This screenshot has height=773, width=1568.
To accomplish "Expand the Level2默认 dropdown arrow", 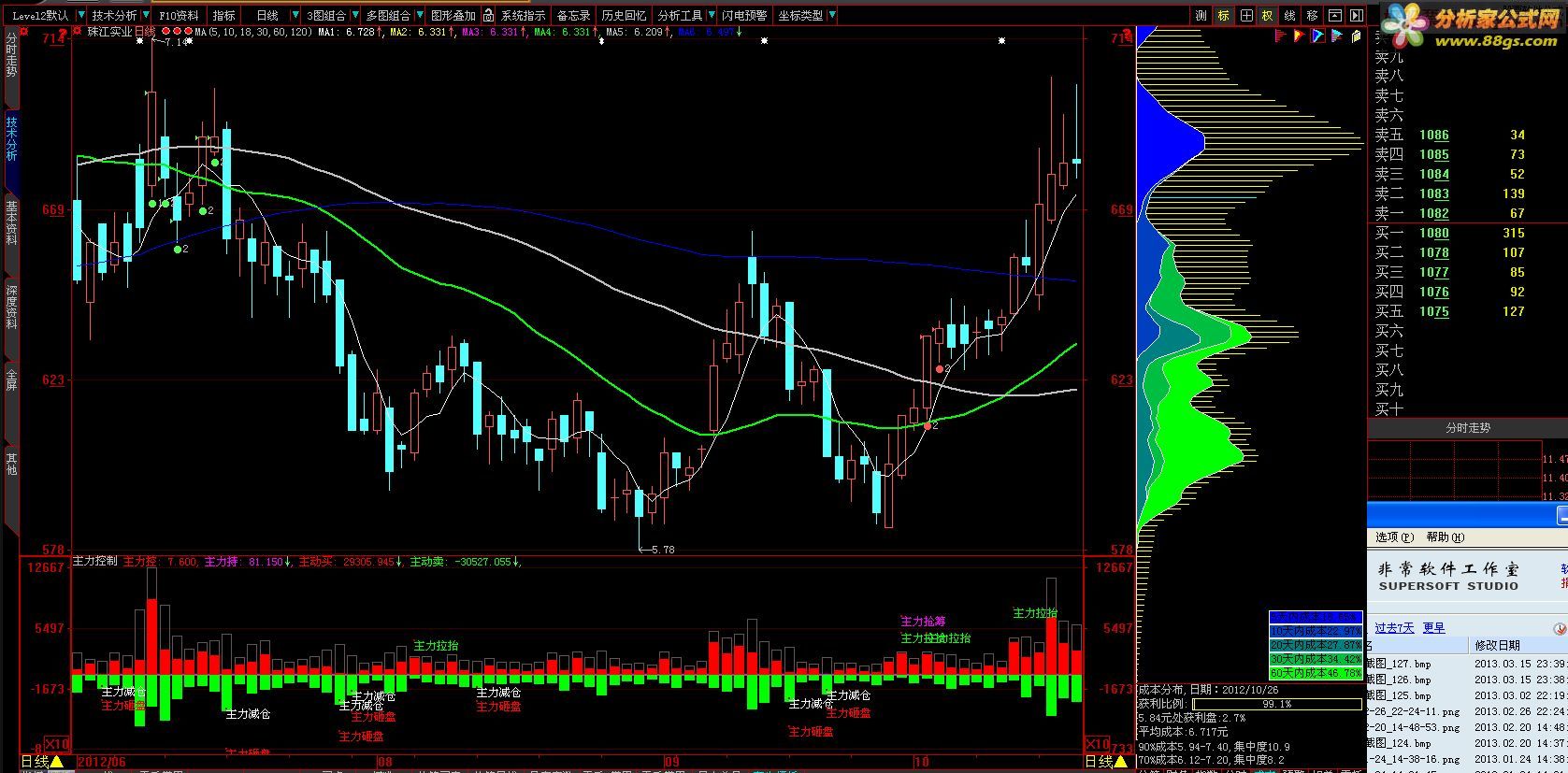I will [x=81, y=16].
